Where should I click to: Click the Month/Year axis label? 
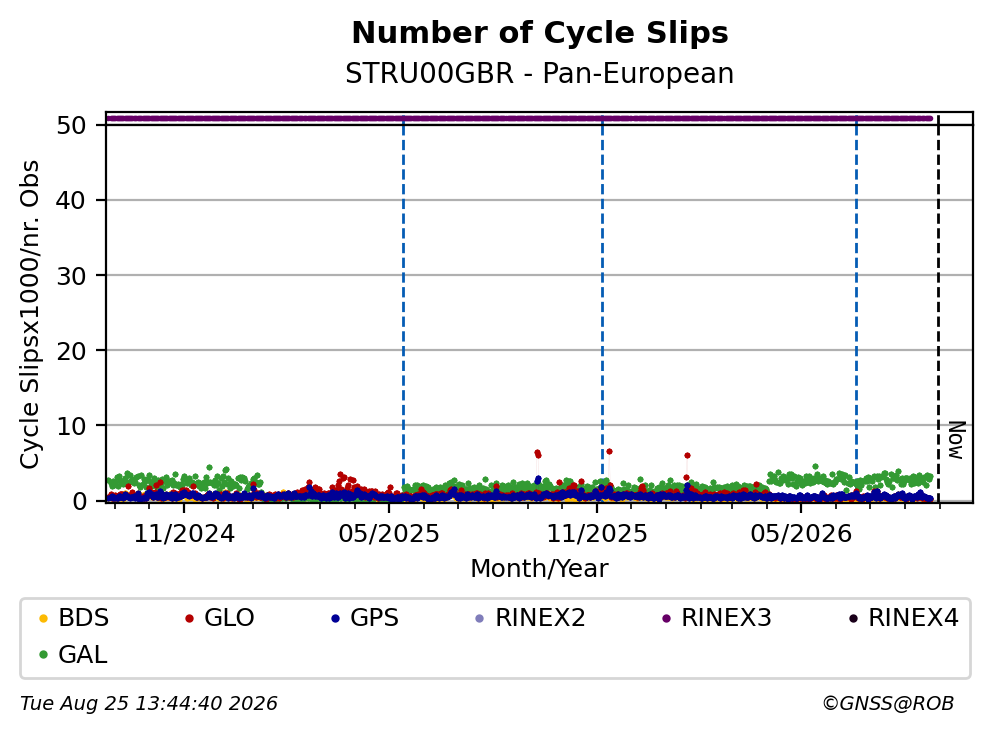coord(539,569)
